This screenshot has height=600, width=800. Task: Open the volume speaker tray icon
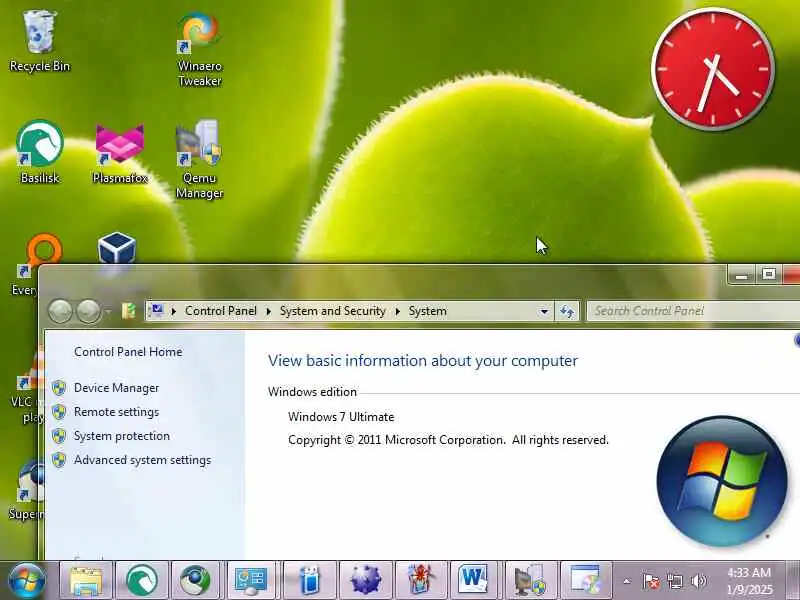click(698, 581)
